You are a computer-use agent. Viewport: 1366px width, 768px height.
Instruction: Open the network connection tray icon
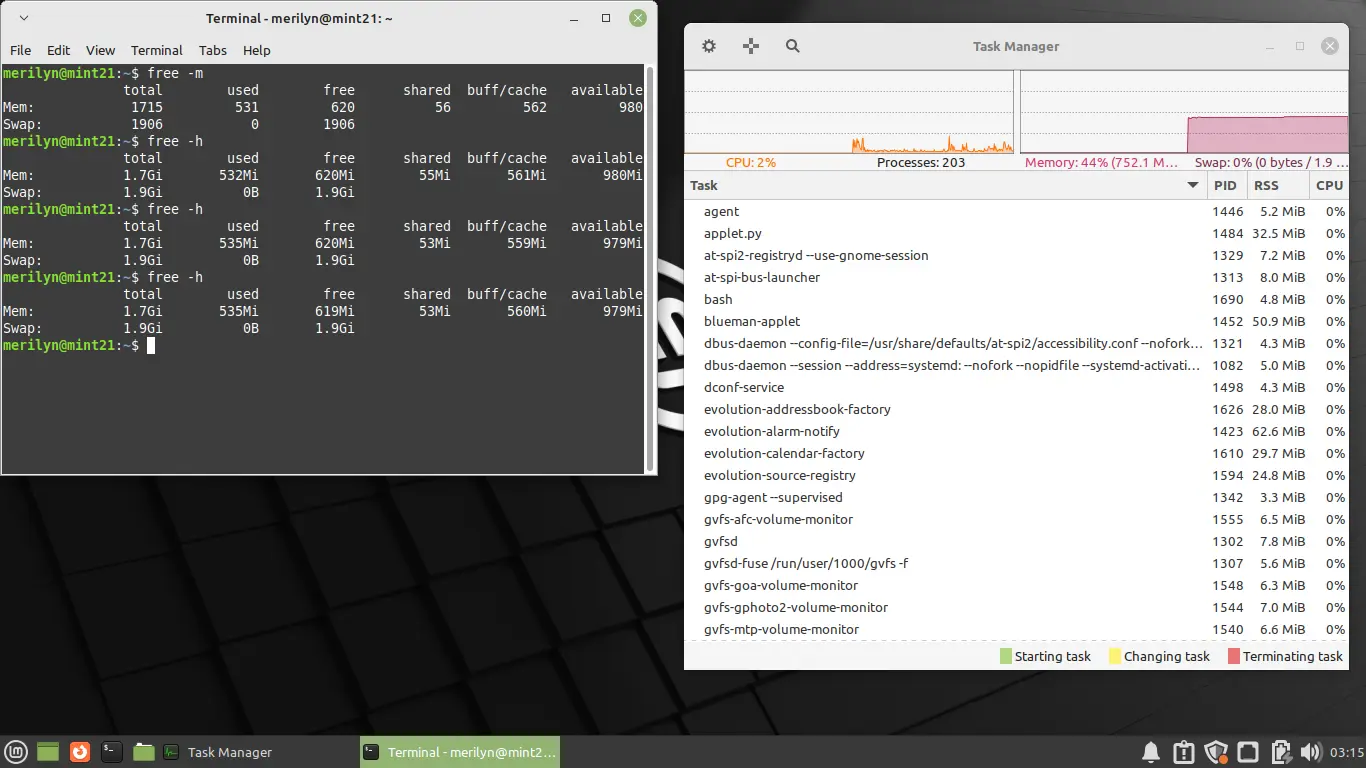(1248, 752)
